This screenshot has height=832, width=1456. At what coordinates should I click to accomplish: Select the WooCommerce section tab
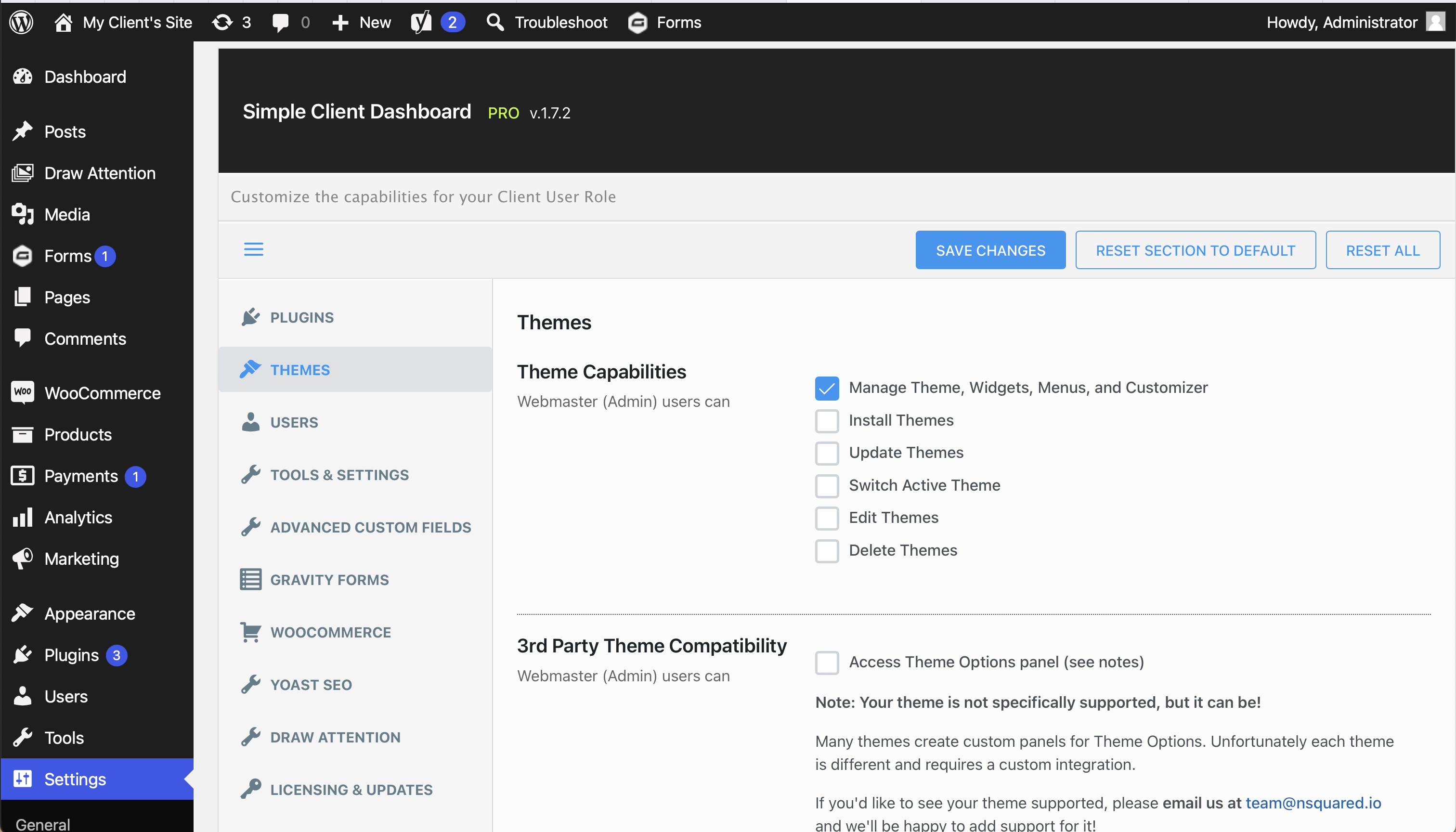click(x=331, y=631)
